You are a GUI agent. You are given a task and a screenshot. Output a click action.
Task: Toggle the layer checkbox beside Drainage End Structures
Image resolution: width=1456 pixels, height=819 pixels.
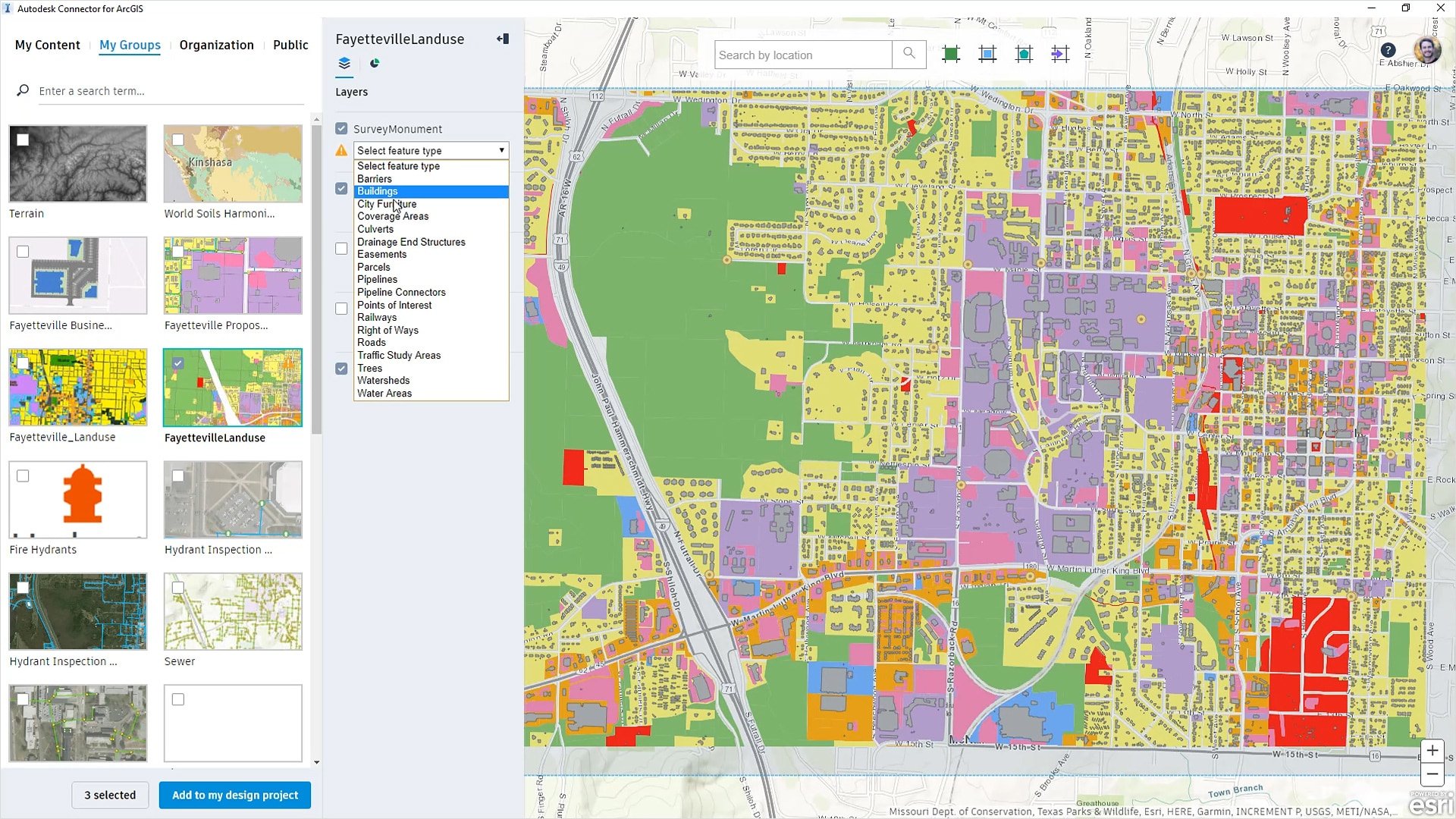click(342, 249)
